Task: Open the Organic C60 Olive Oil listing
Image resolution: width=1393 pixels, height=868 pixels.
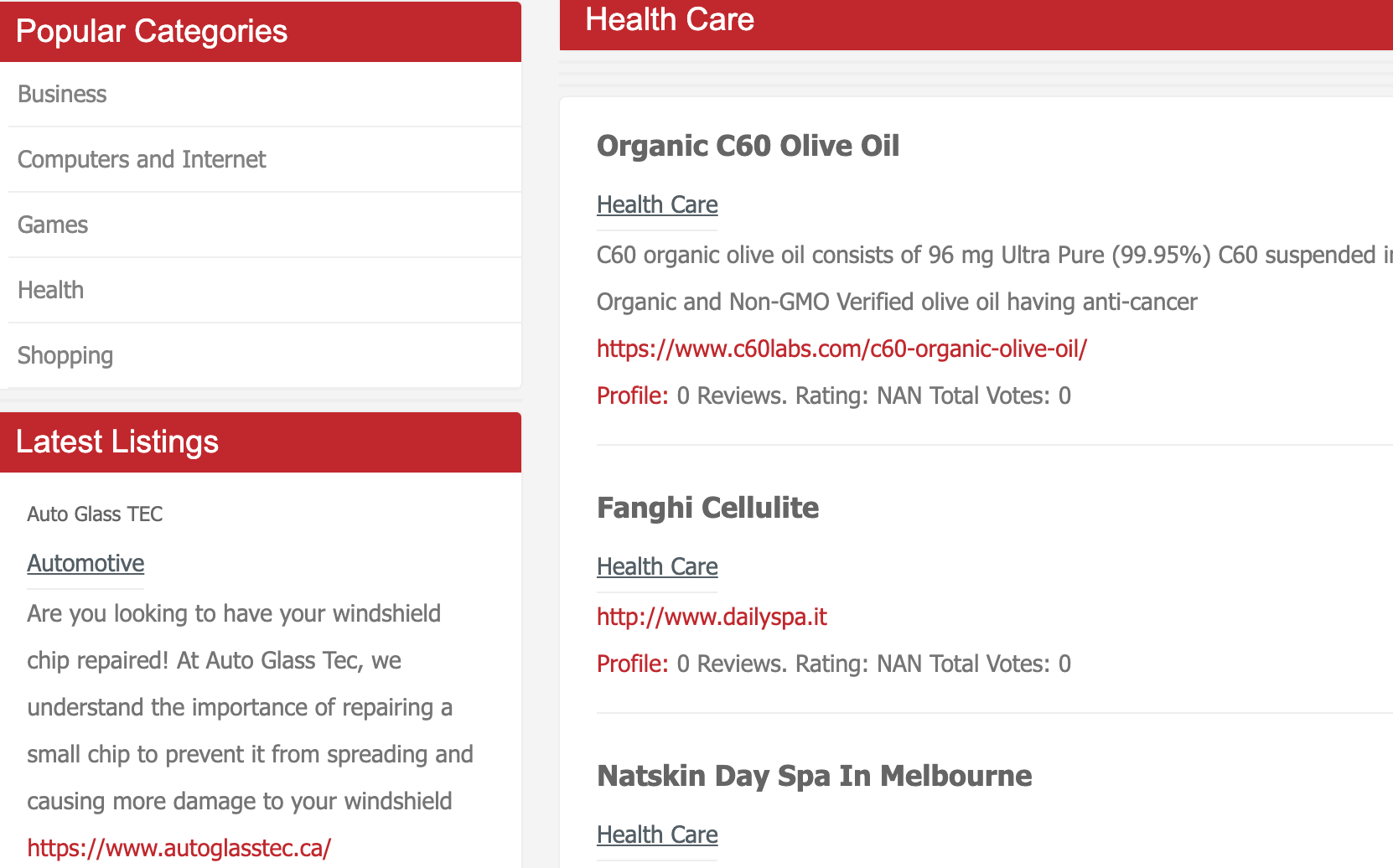Action: [748, 146]
